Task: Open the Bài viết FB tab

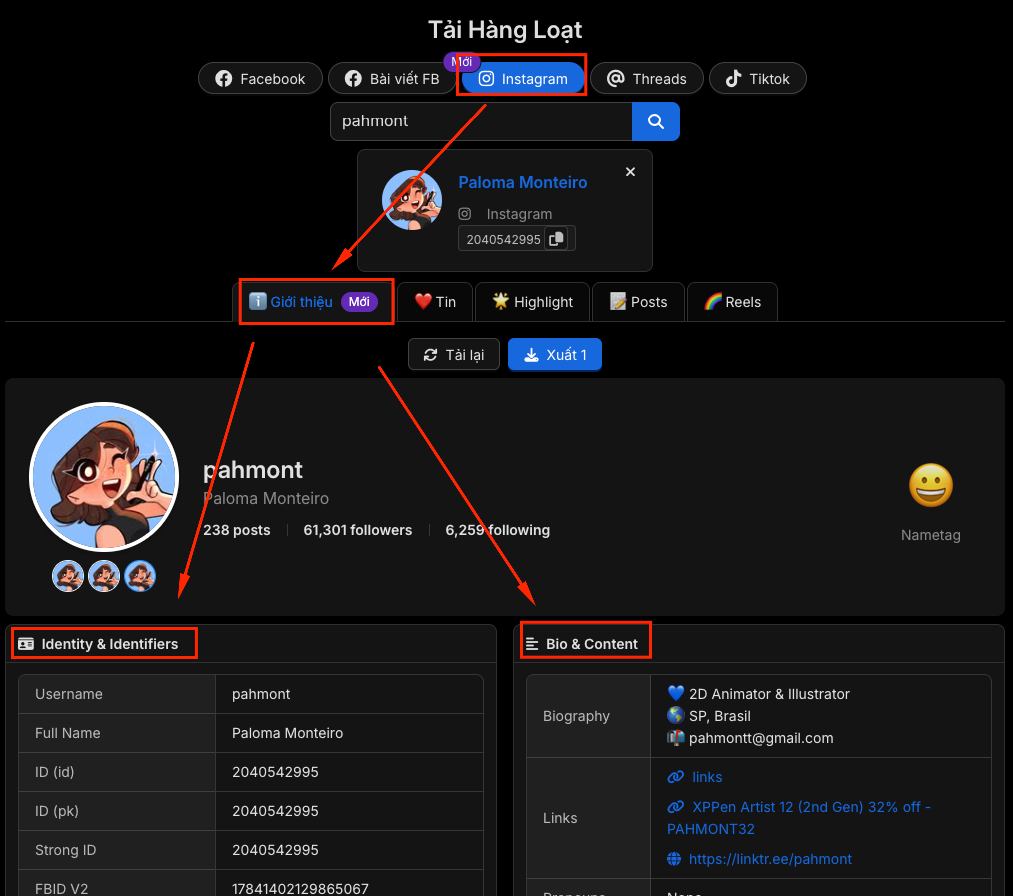Action: click(392, 79)
